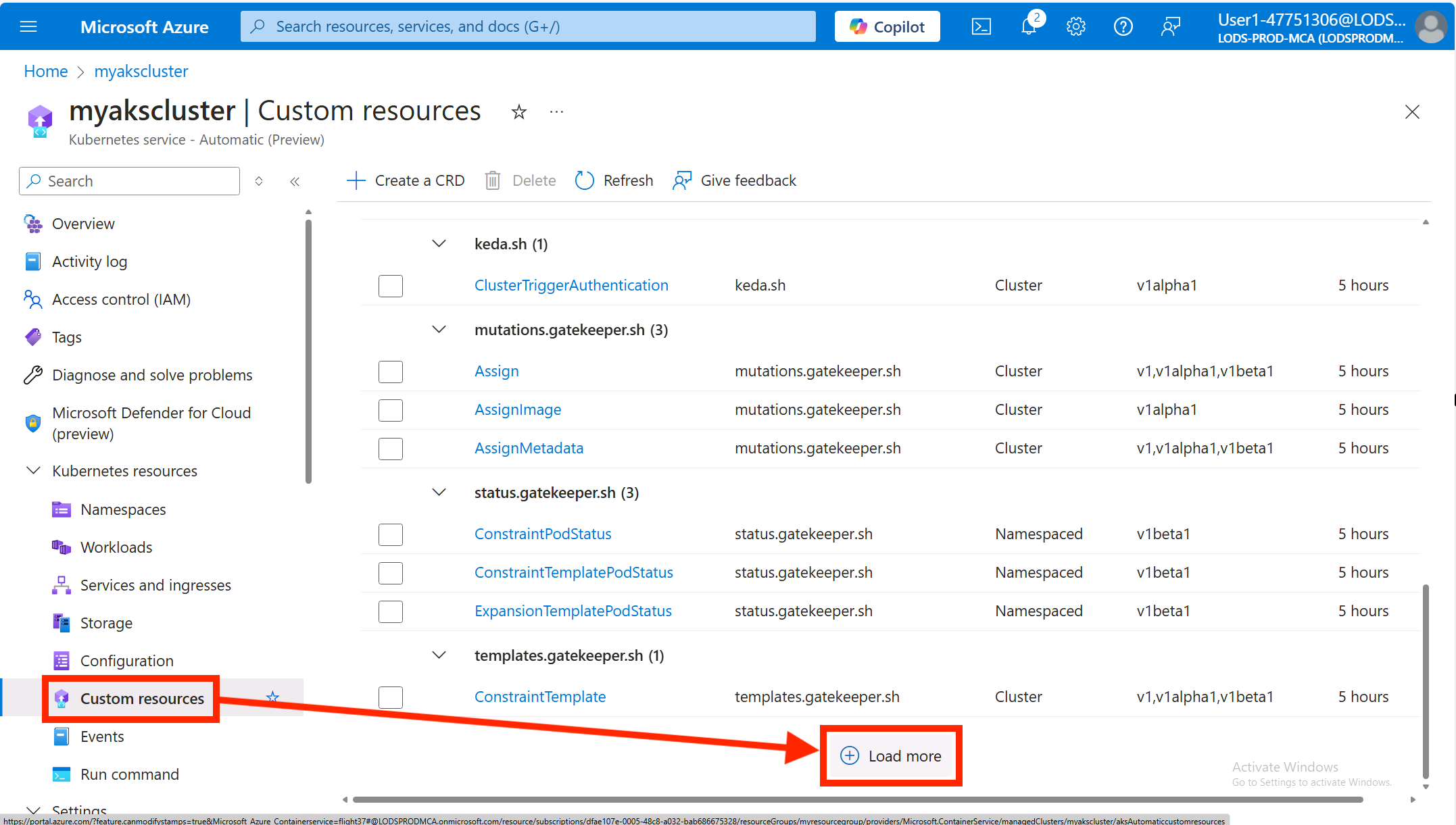Check the AssignMetadata row checkbox
The height and width of the screenshot is (825, 1456).
391,449
